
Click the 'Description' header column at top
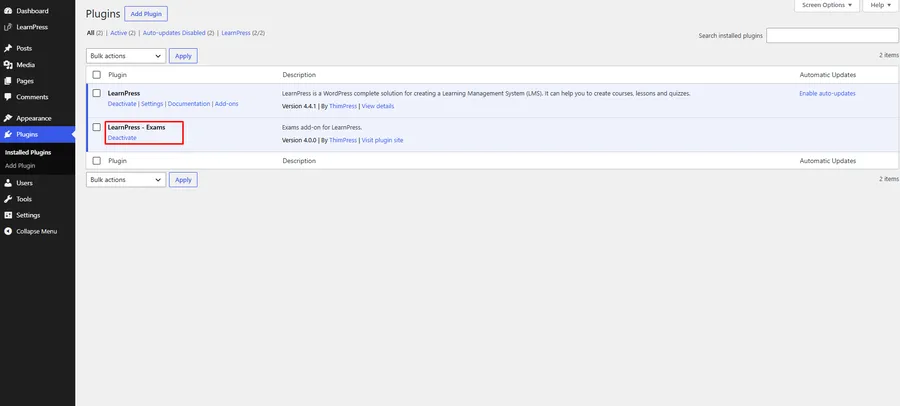pyautogui.click(x=299, y=75)
